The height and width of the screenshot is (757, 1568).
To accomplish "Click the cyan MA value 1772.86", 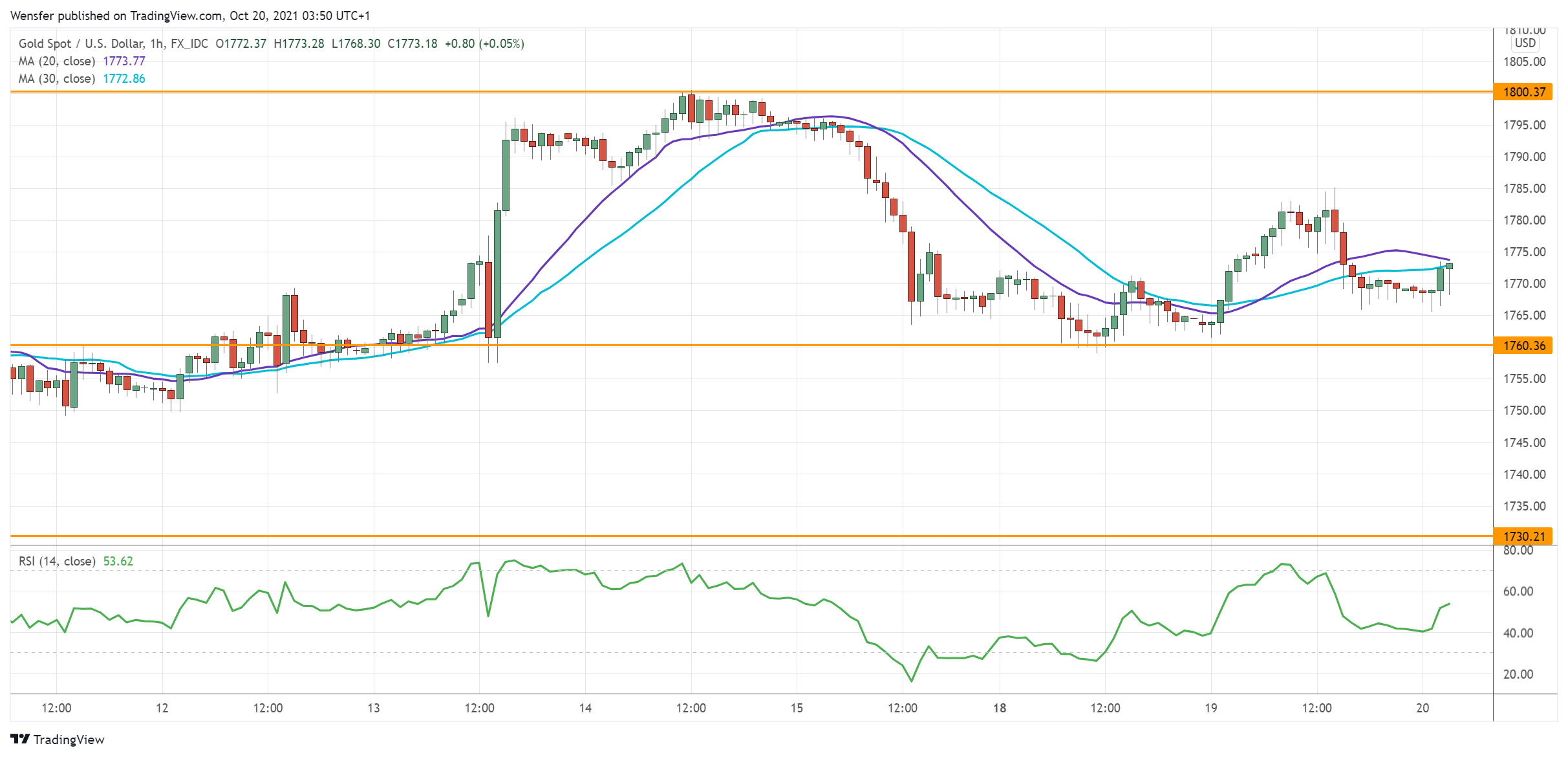I will pos(123,78).
